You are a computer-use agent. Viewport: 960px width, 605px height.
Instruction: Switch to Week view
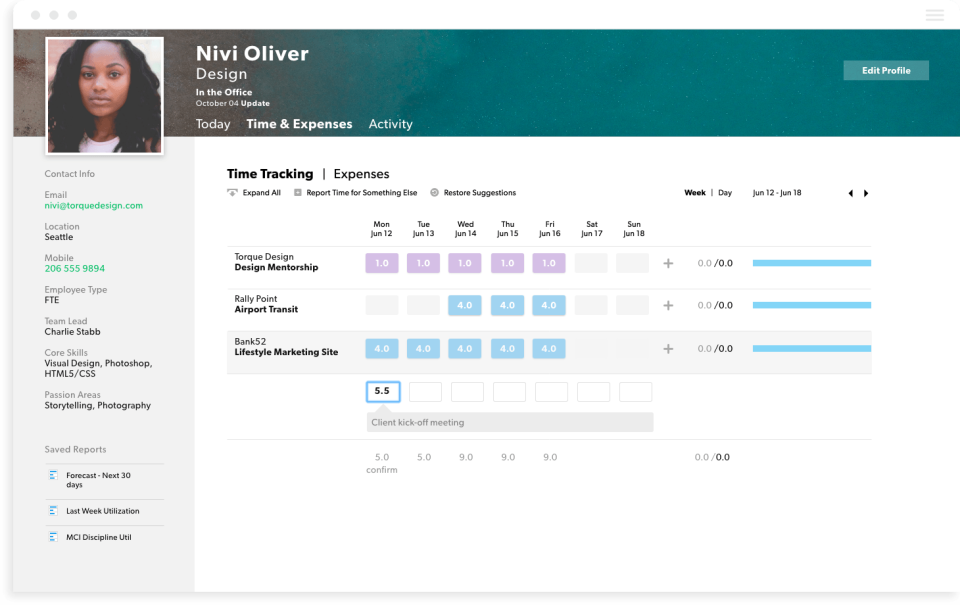point(695,192)
